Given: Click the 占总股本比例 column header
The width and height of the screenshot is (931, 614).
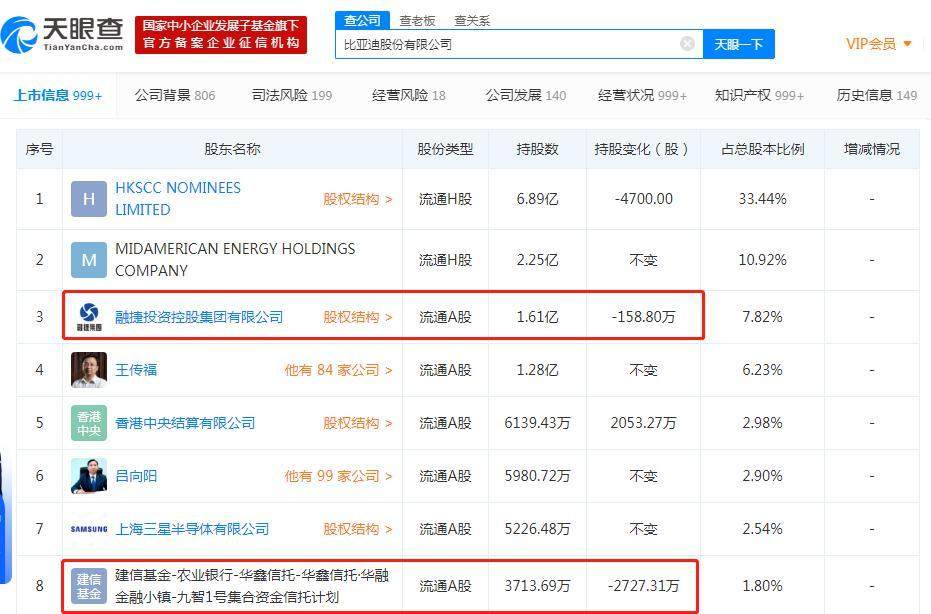Looking at the screenshot, I should (762, 149).
